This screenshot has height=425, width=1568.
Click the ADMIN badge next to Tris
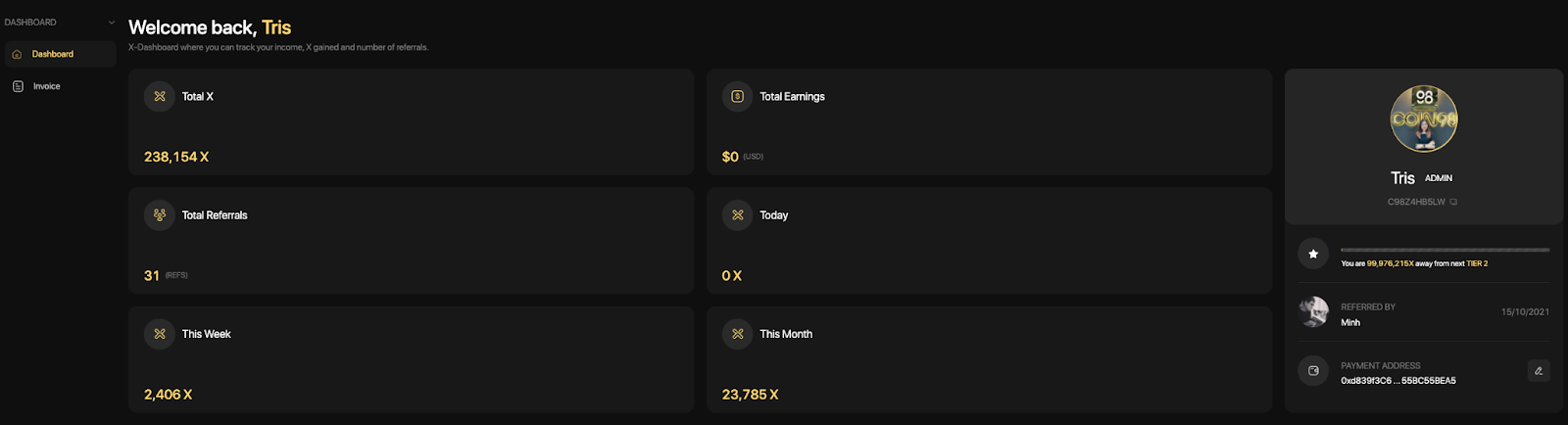coord(1439,178)
